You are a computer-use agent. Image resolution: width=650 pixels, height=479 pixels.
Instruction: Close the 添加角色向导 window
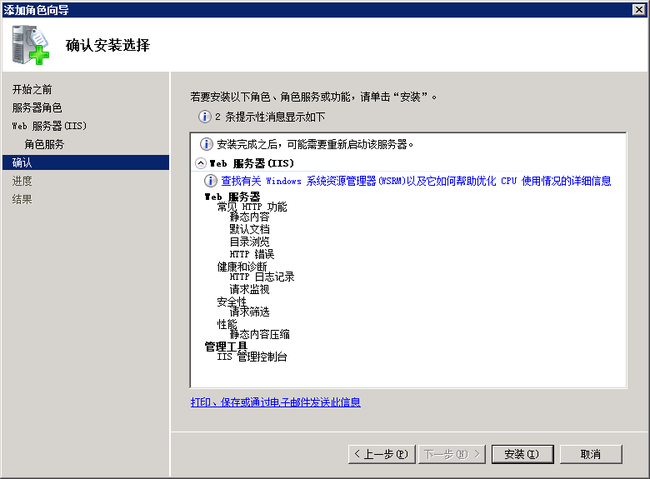tap(639, 10)
